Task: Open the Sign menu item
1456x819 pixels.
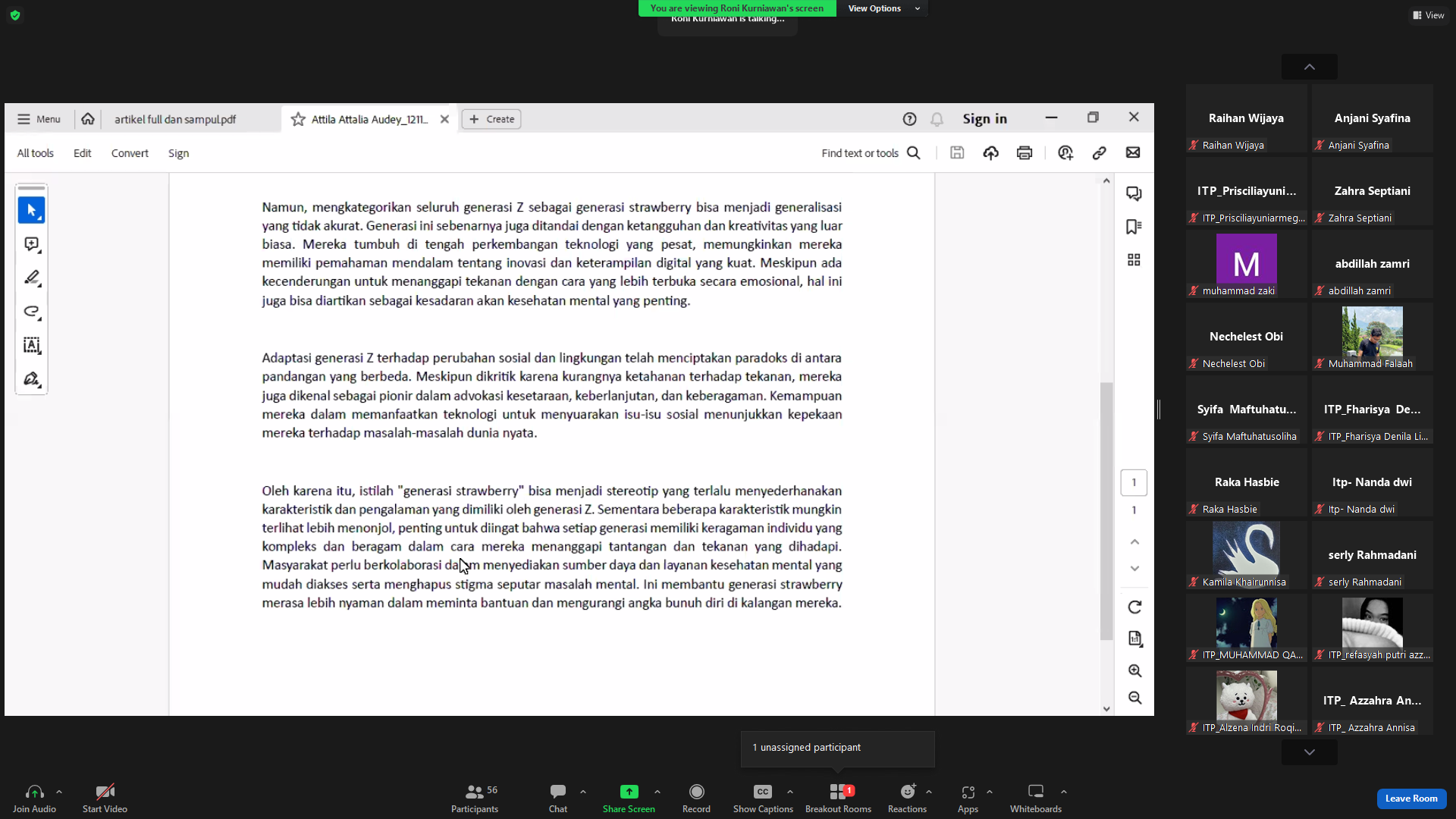Action: (178, 153)
